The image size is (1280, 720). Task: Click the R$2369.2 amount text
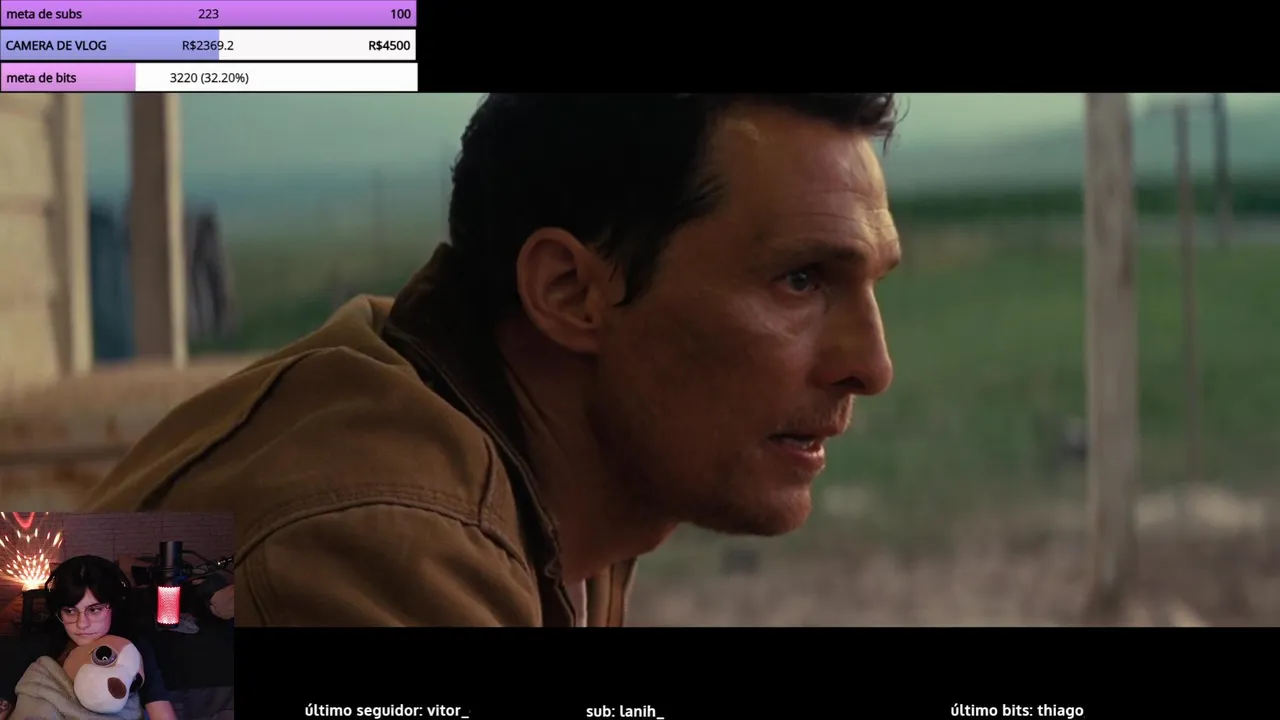[208, 46]
